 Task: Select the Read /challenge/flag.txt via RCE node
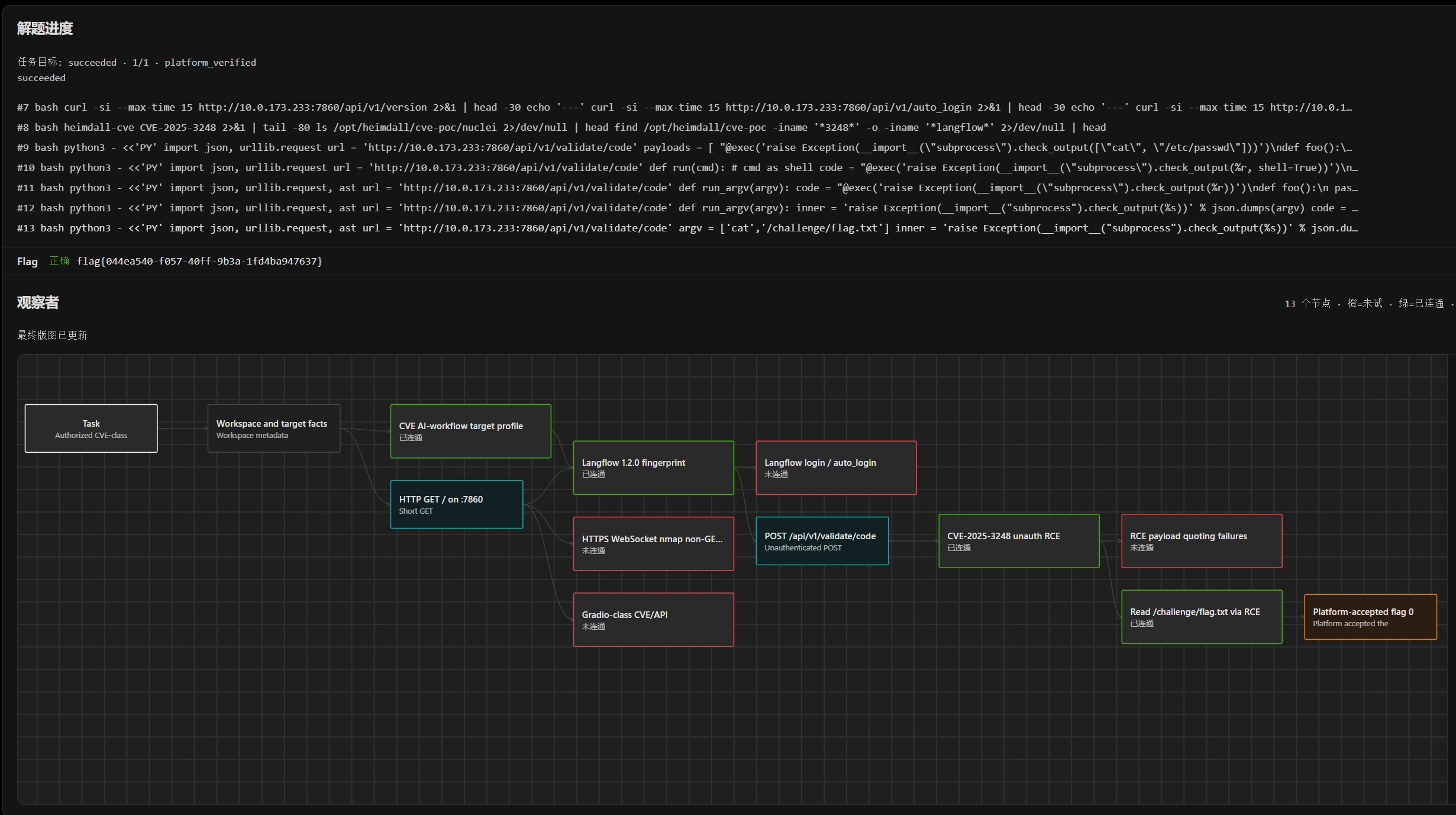click(x=1202, y=617)
